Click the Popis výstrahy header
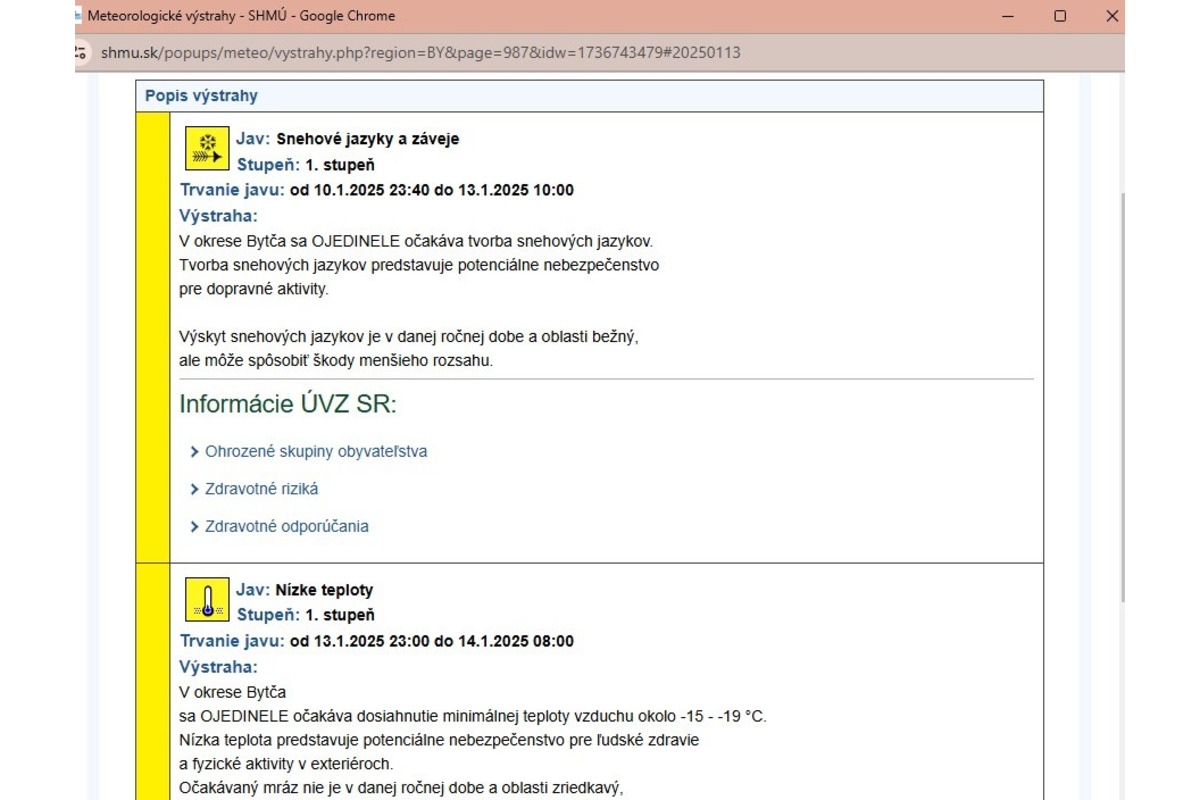Viewport: 1200px width, 800px height. 201,96
